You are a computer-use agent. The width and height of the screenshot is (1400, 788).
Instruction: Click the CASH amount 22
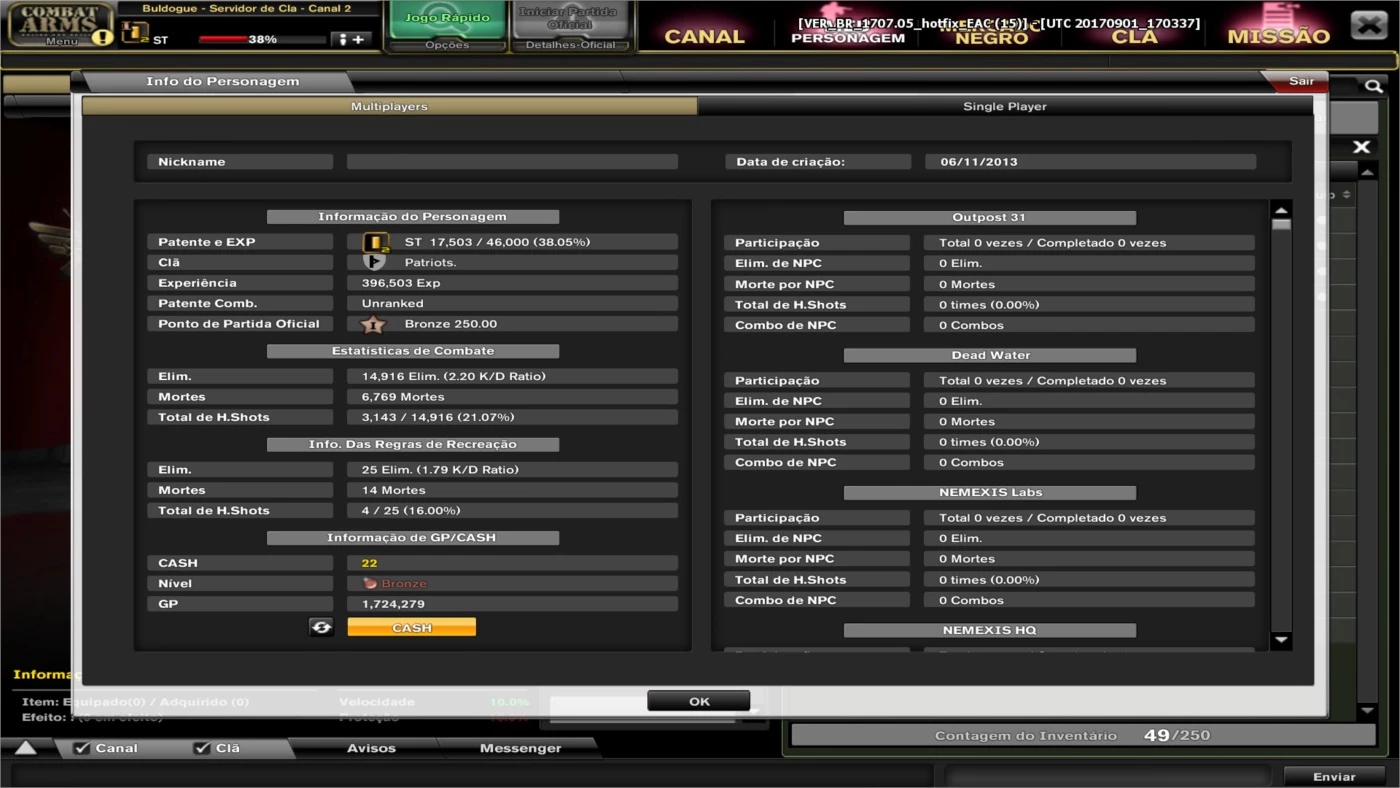pyautogui.click(x=512, y=563)
